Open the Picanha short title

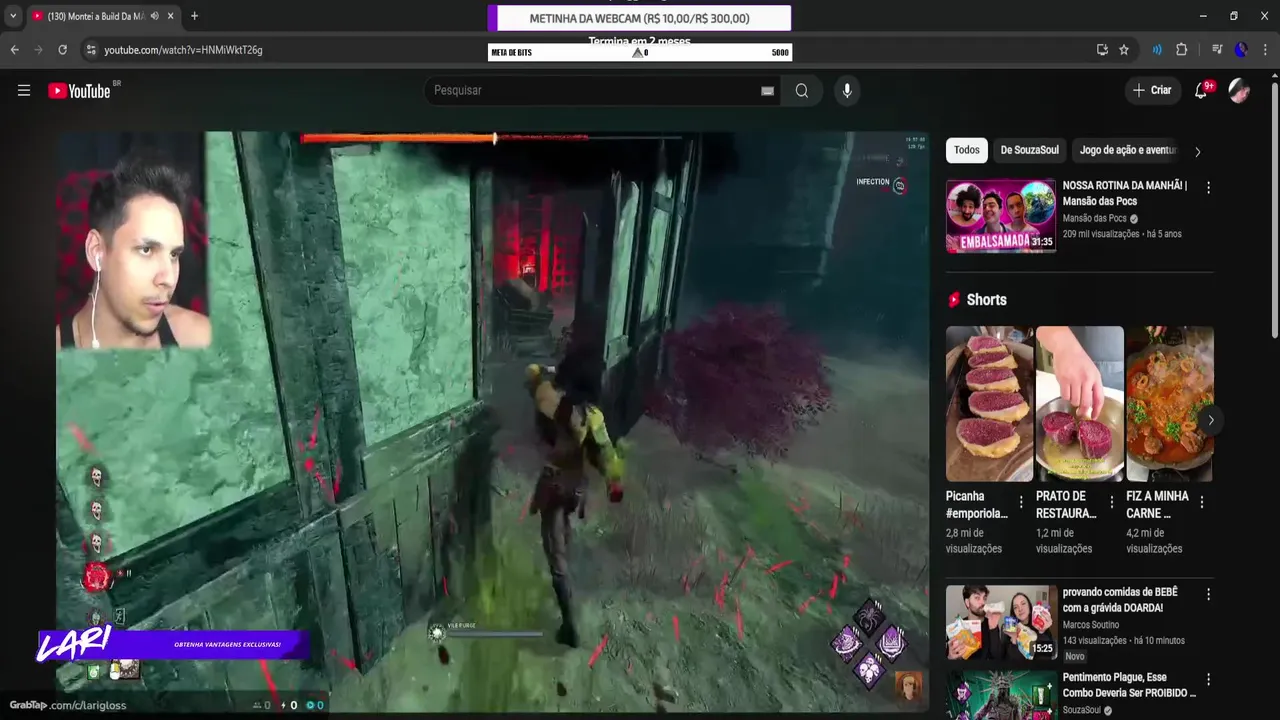coord(977,505)
